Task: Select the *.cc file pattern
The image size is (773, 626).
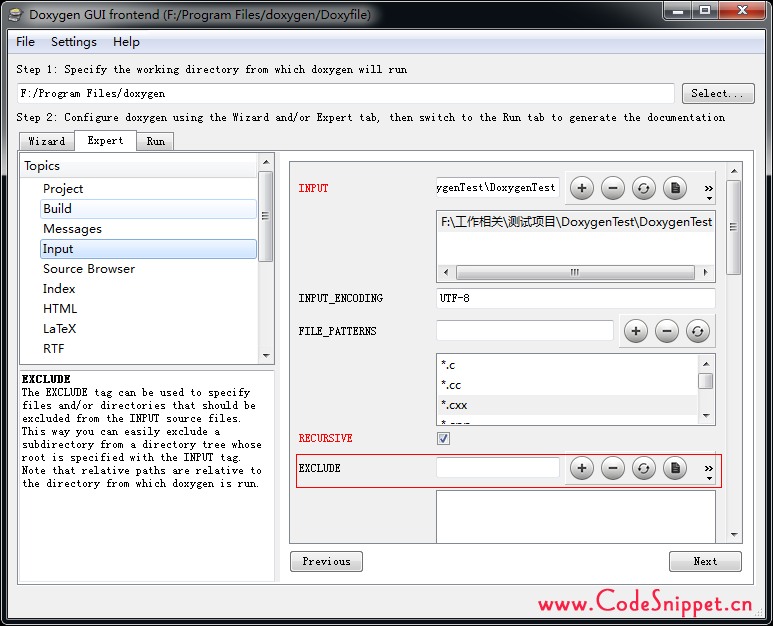Action: (567, 385)
